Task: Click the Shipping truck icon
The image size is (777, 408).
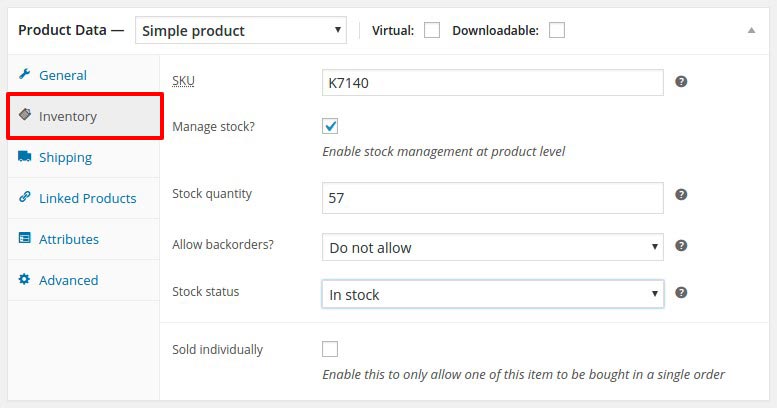Action: coord(25,157)
